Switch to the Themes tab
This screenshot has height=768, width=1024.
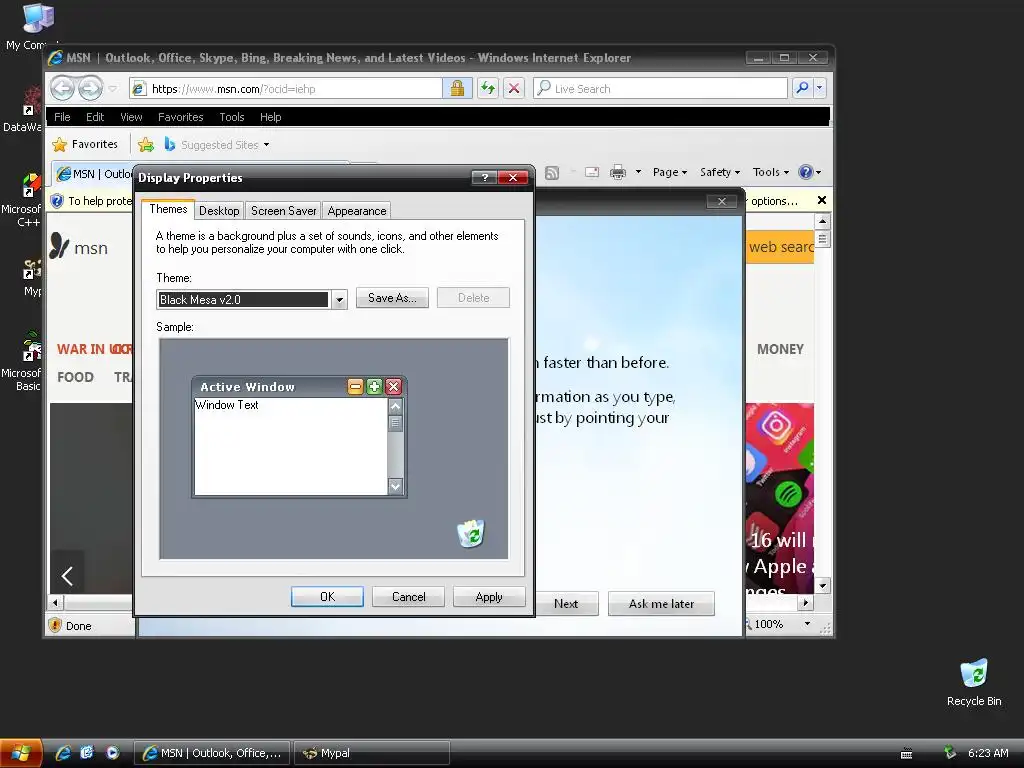168,209
